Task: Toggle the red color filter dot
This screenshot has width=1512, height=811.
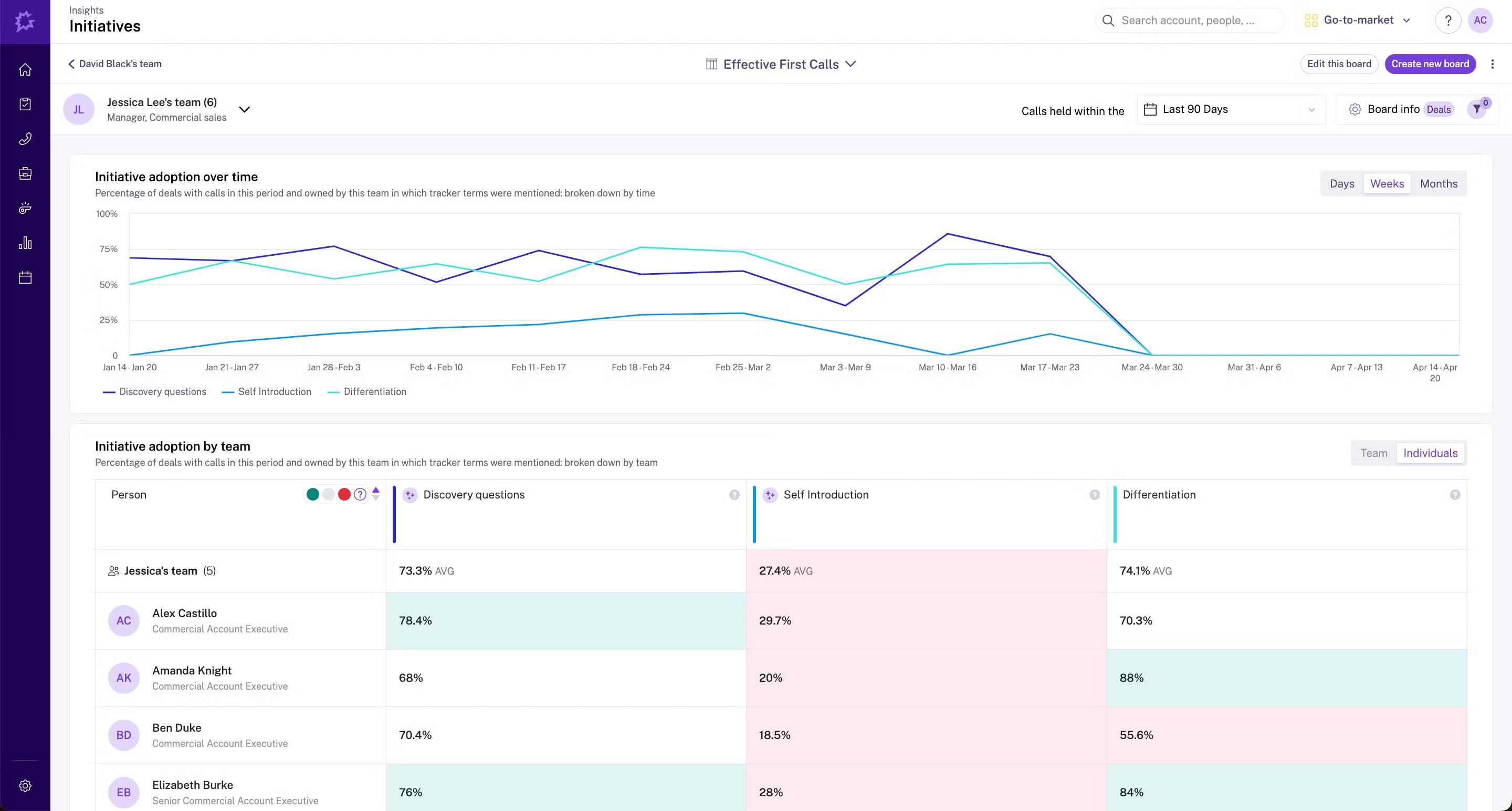Action: tap(344, 494)
